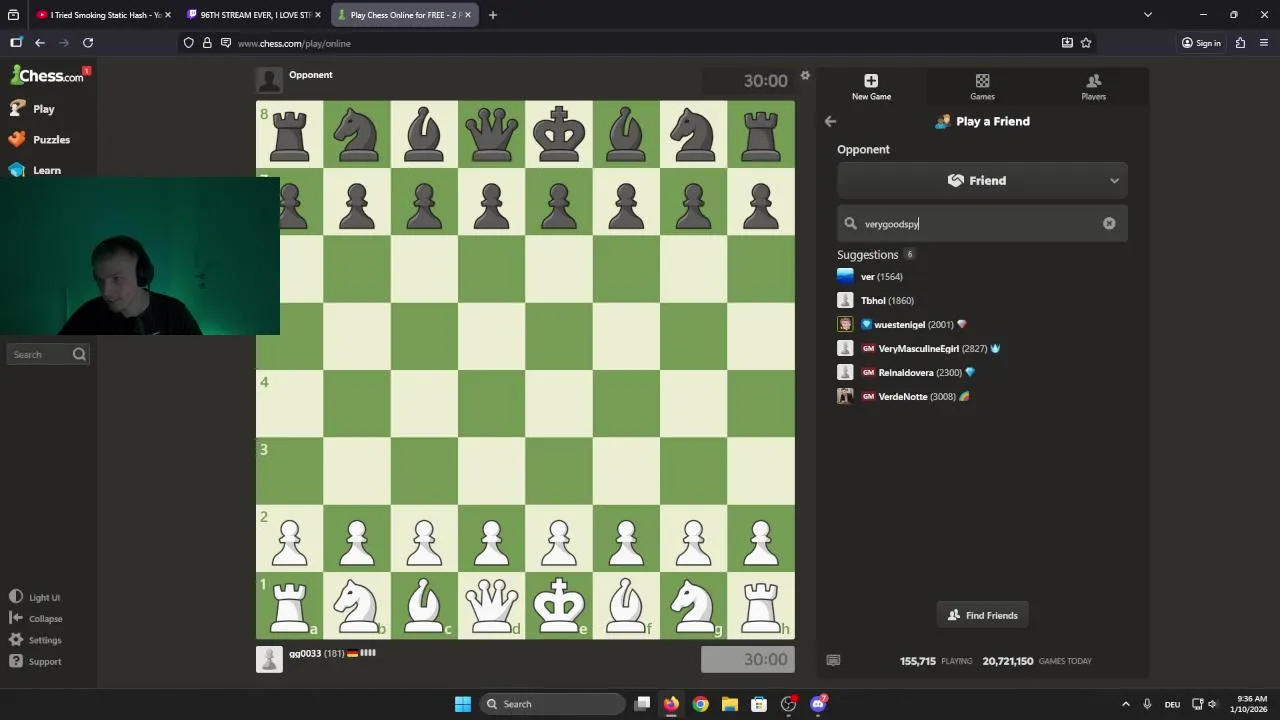The width and height of the screenshot is (1280, 720).
Task: Click the Windows Start button
Action: click(x=463, y=704)
